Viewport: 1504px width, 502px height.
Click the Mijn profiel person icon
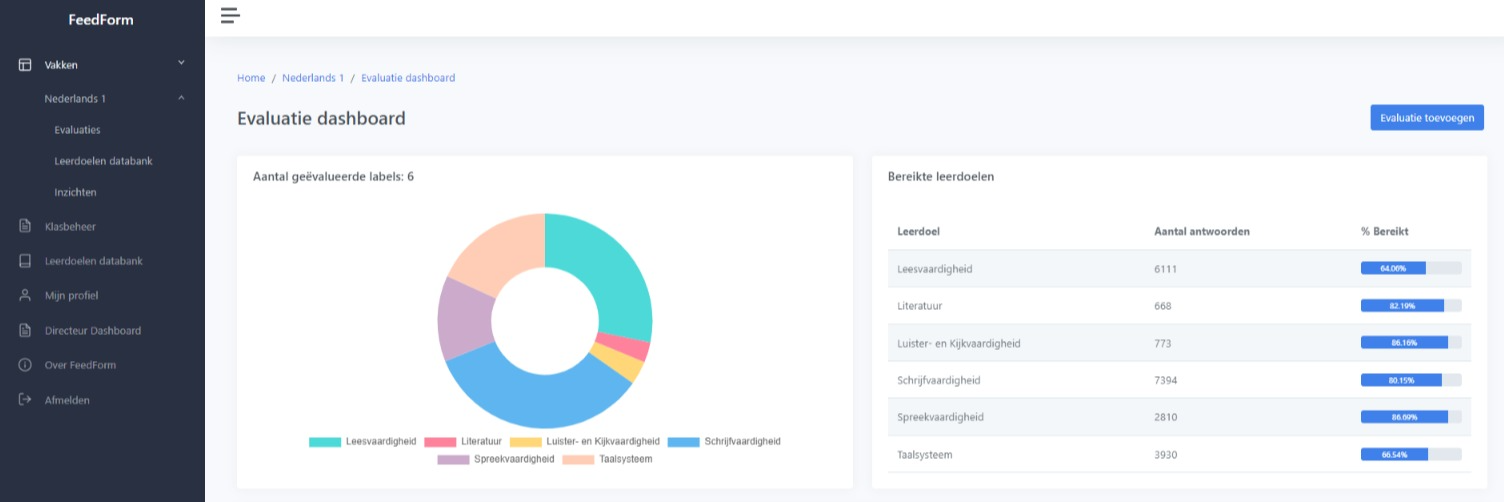tap(25, 296)
